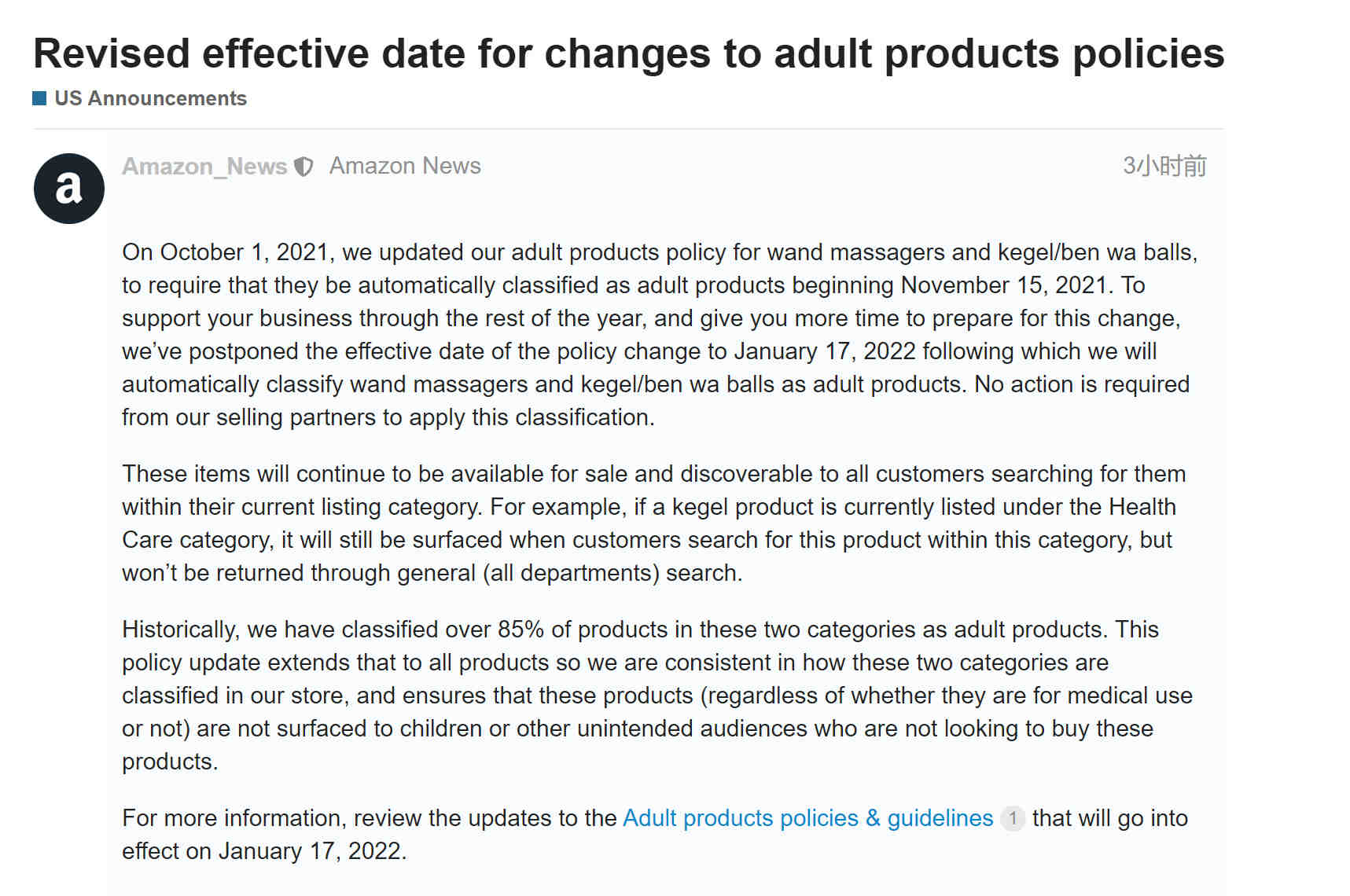Click the paragraph starting 'These items will continue'
This screenshot has width=1350, height=896.
pos(654,523)
